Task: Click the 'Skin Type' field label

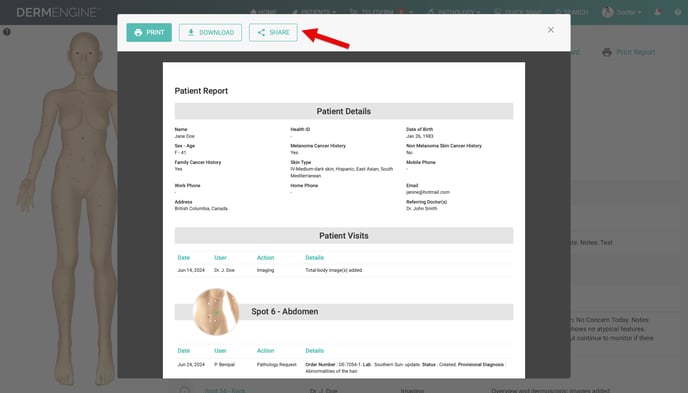Action: 301,162
